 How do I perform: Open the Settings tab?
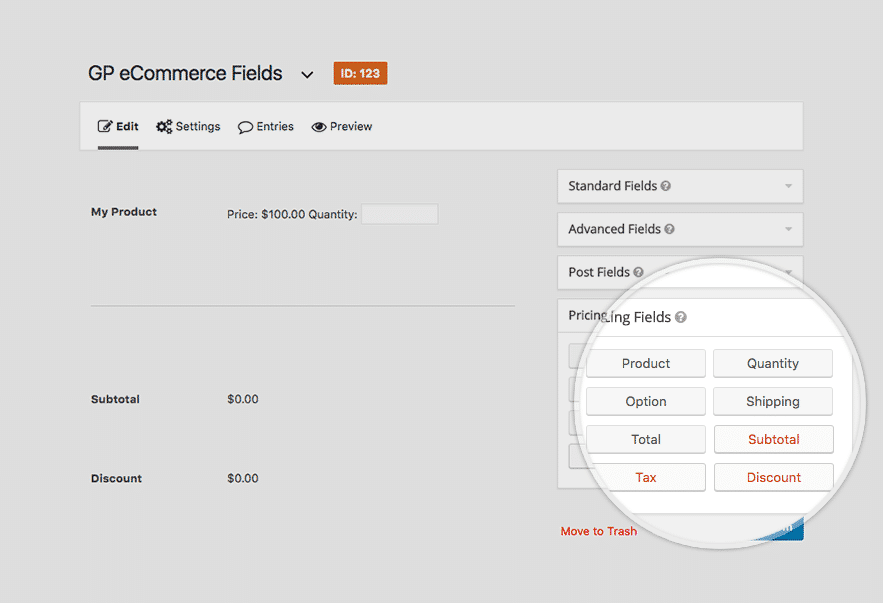(188, 127)
